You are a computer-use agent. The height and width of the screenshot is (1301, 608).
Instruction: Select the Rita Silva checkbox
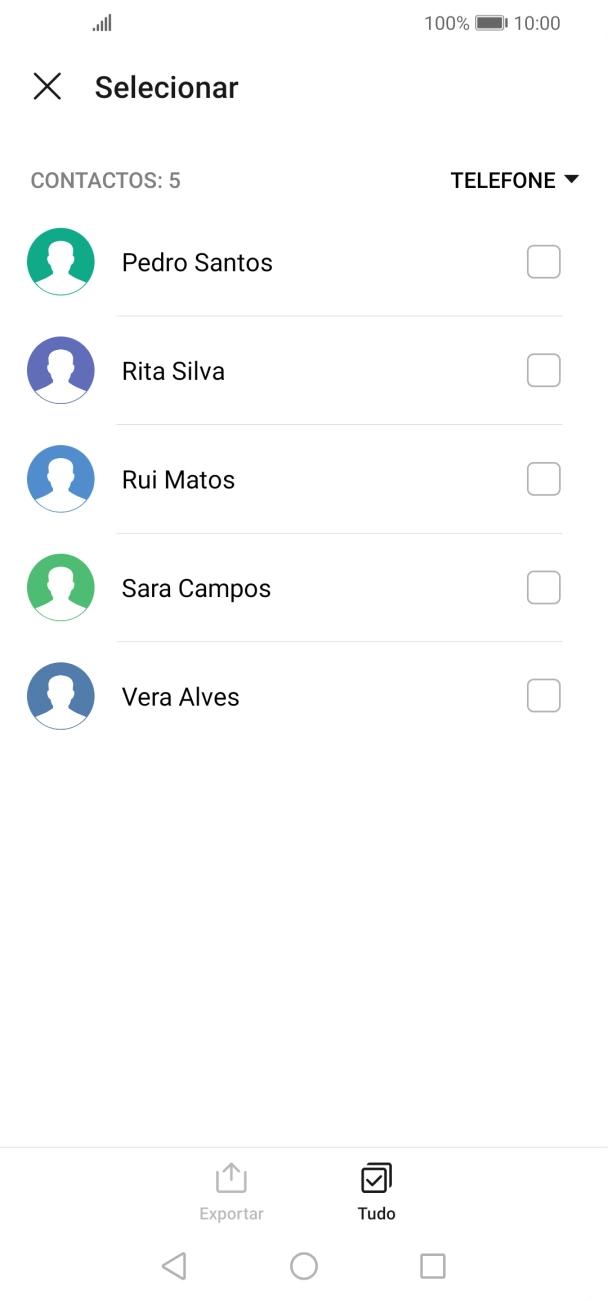click(543, 370)
